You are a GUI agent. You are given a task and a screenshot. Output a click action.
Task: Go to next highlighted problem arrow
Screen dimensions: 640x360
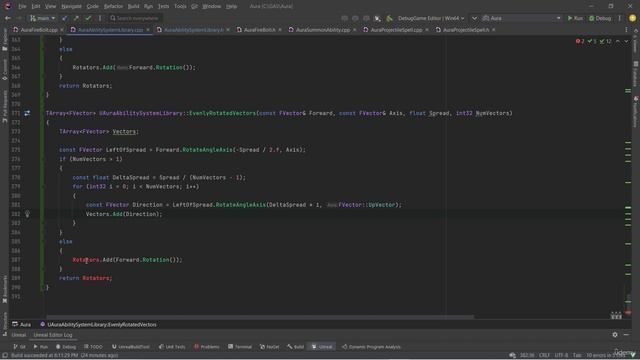tap(626, 41)
